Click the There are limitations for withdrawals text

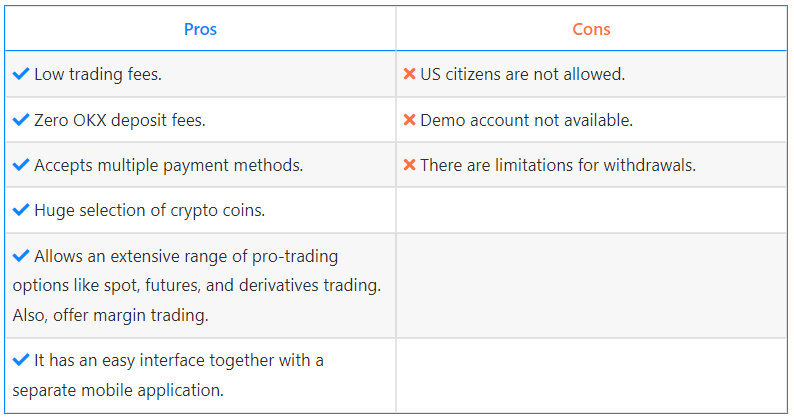point(558,166)
